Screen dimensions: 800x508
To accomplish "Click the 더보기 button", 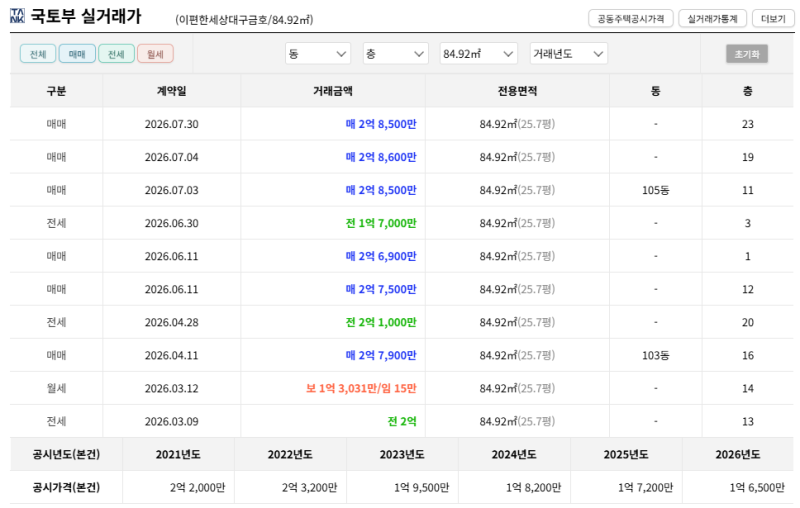I will tap(773, 19).
